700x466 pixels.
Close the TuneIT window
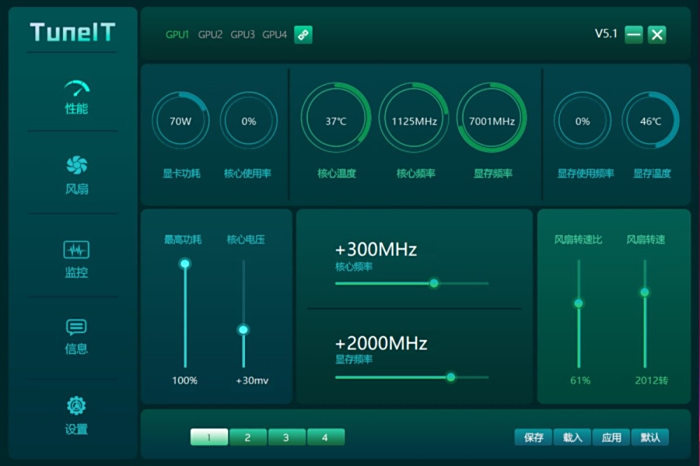coord(657,34)
